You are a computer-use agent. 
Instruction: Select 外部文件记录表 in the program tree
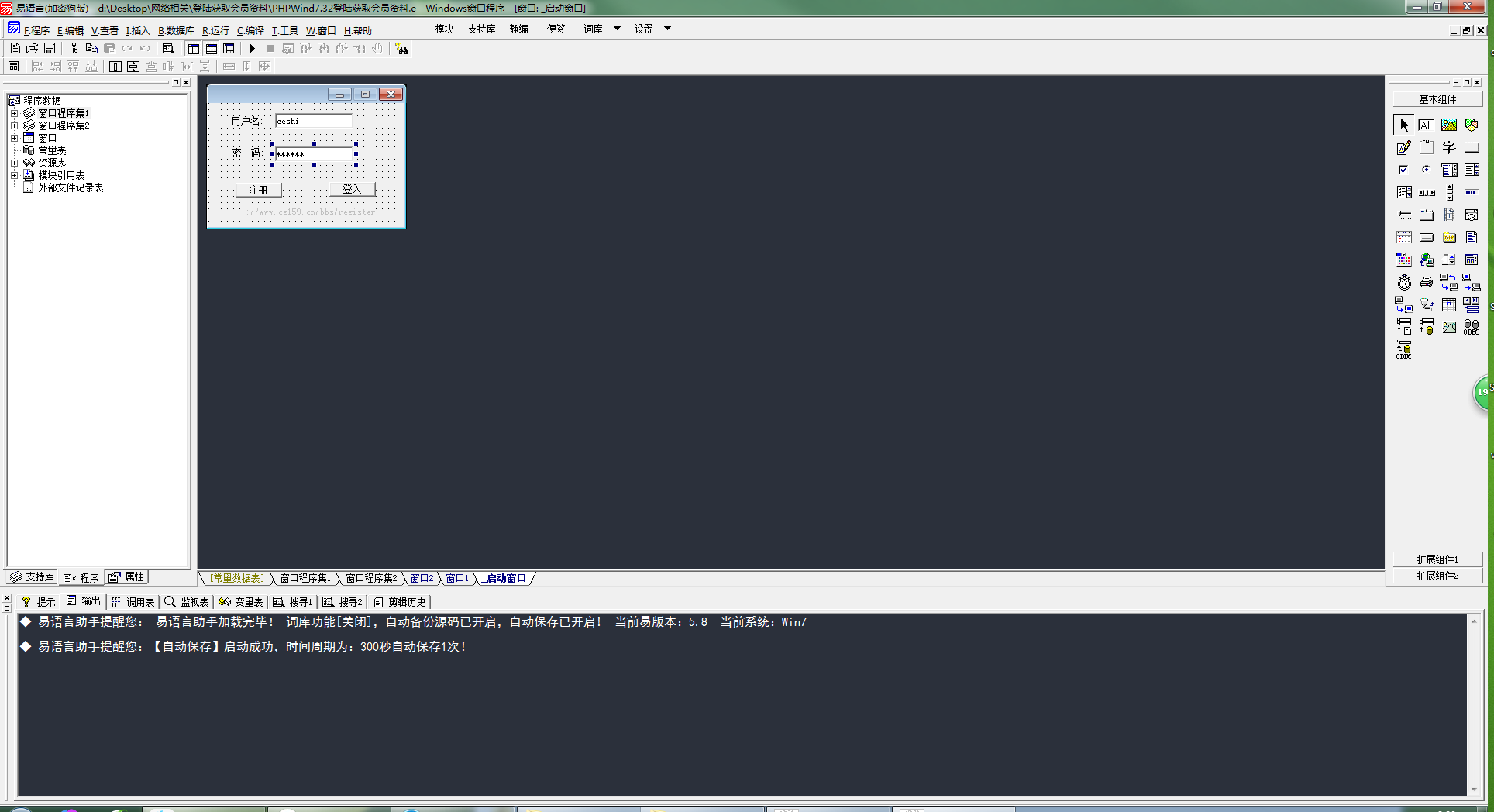tap(71, 188)
